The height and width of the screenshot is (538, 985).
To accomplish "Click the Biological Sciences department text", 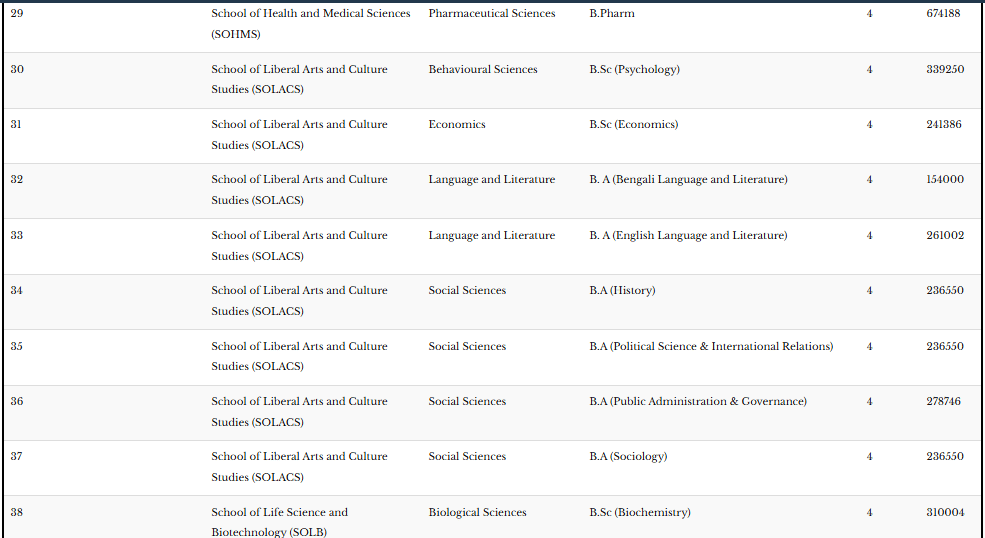I will click(477, 513).
